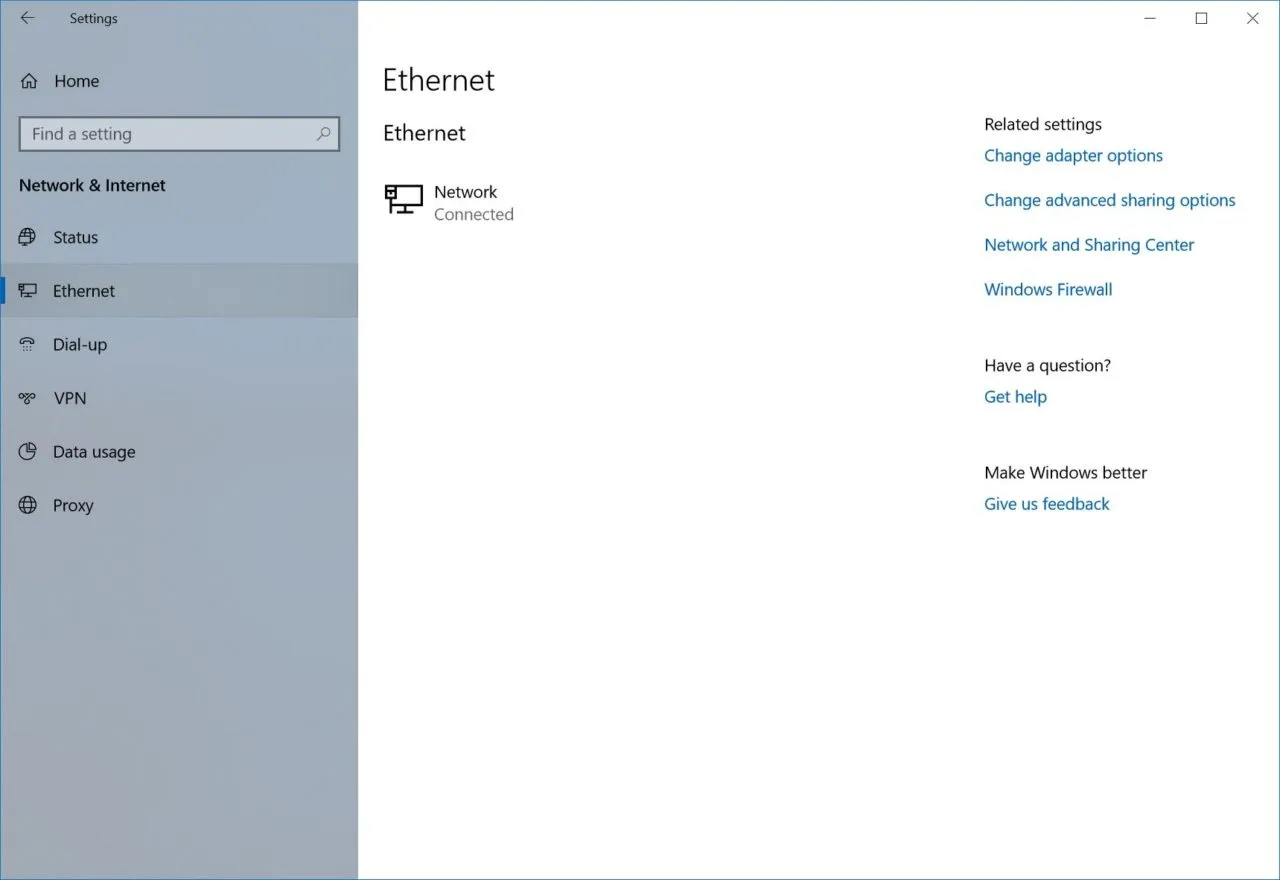Click the Status globe icon
1280x880 pixels.
pos(28,237)
